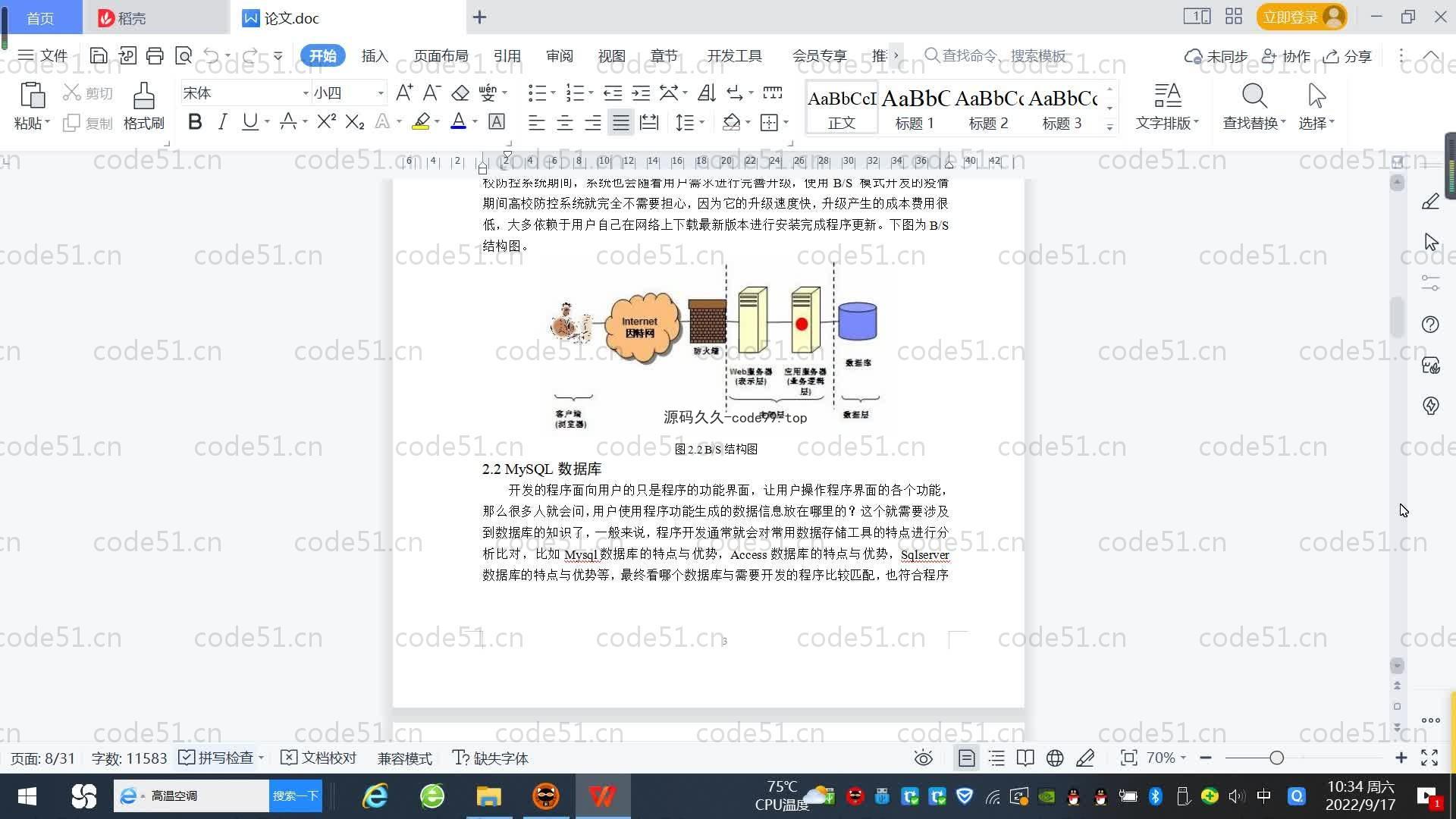Switch to 页面布局 ribbon tab
Image resolution: width=1456 pixels, height=819 pixels.
coord(441,55)
